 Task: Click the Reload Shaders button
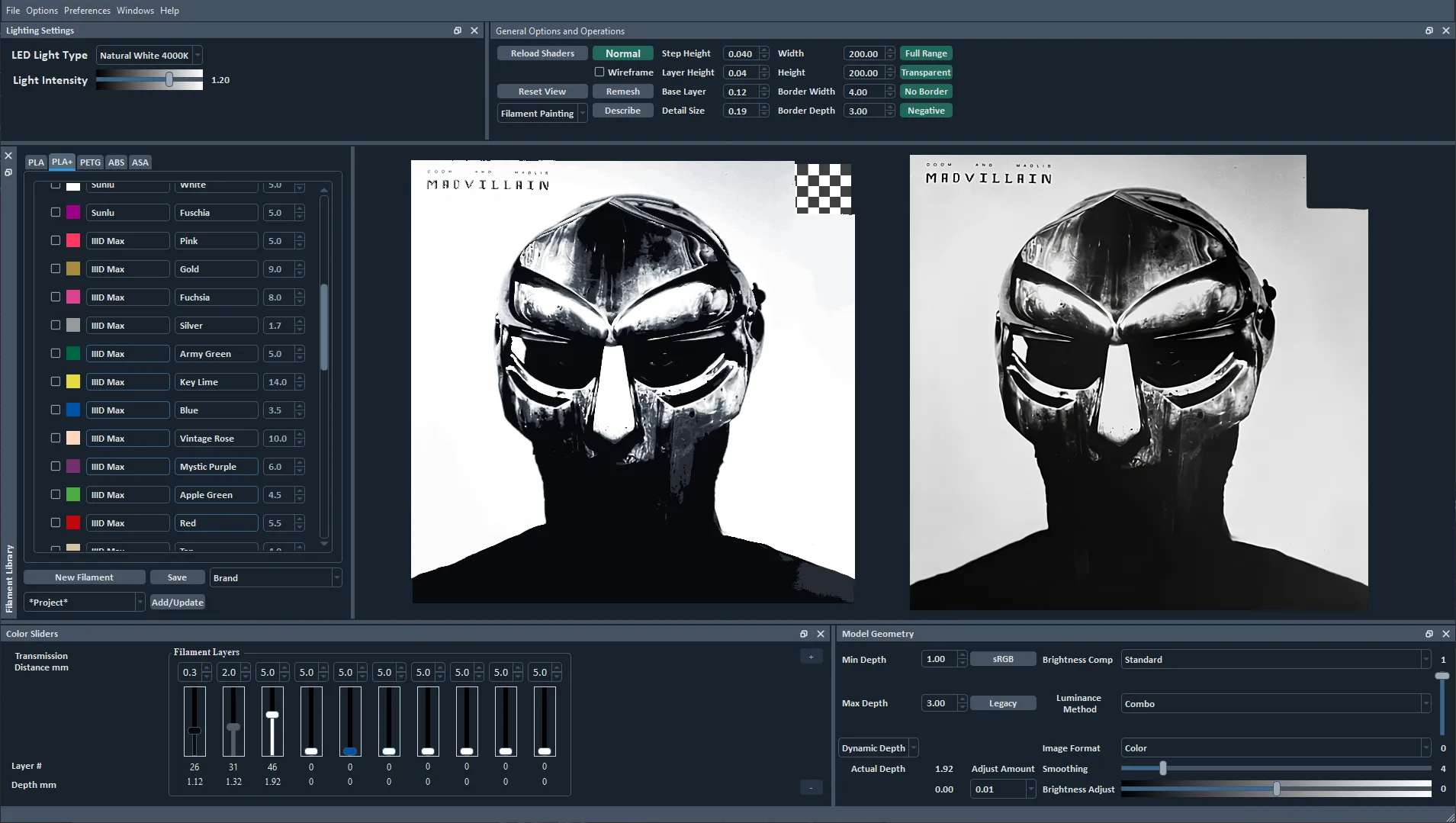(542, 53)
